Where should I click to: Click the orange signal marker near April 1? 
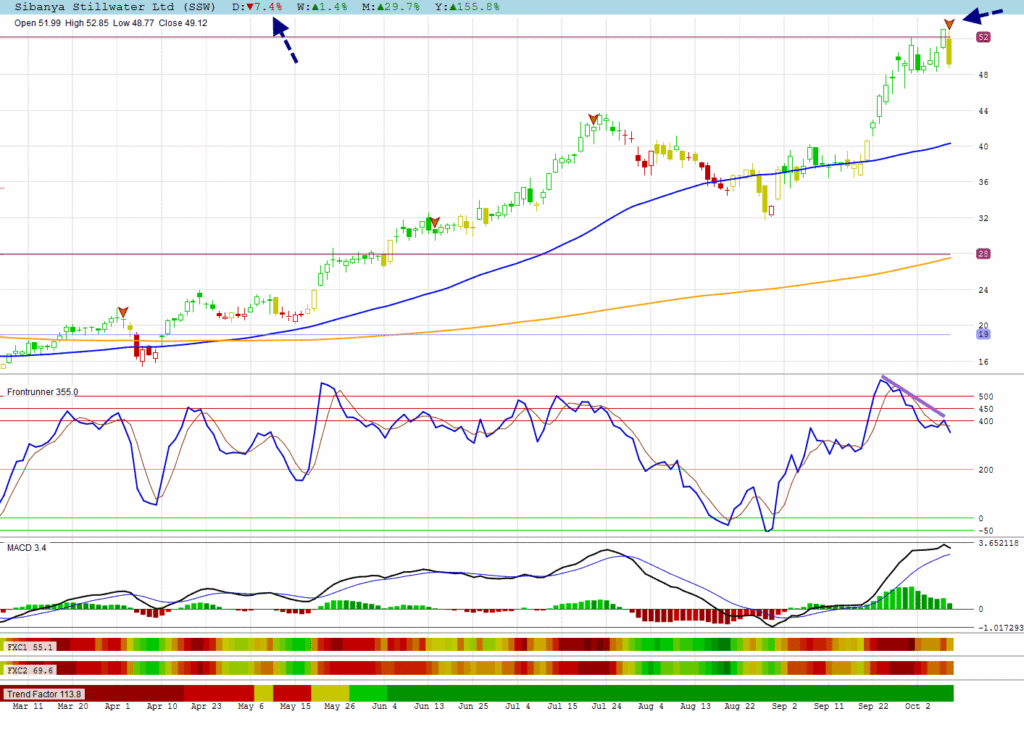pyautogui.click(x=122, y=312)
